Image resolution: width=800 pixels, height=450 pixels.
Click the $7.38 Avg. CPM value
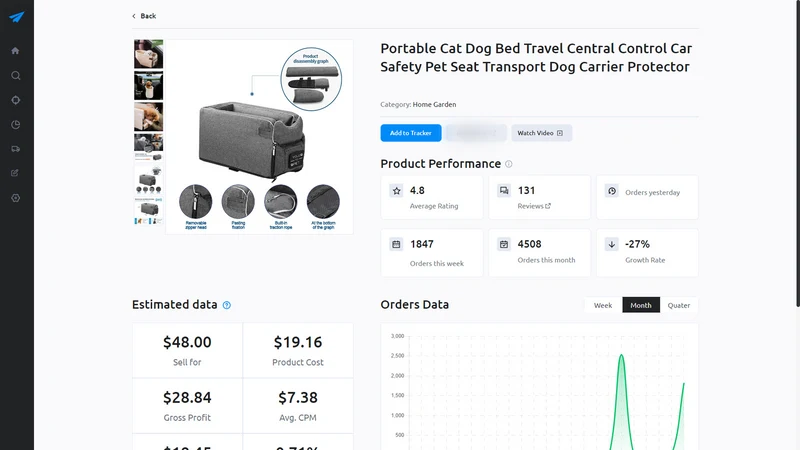coord(298,397)
